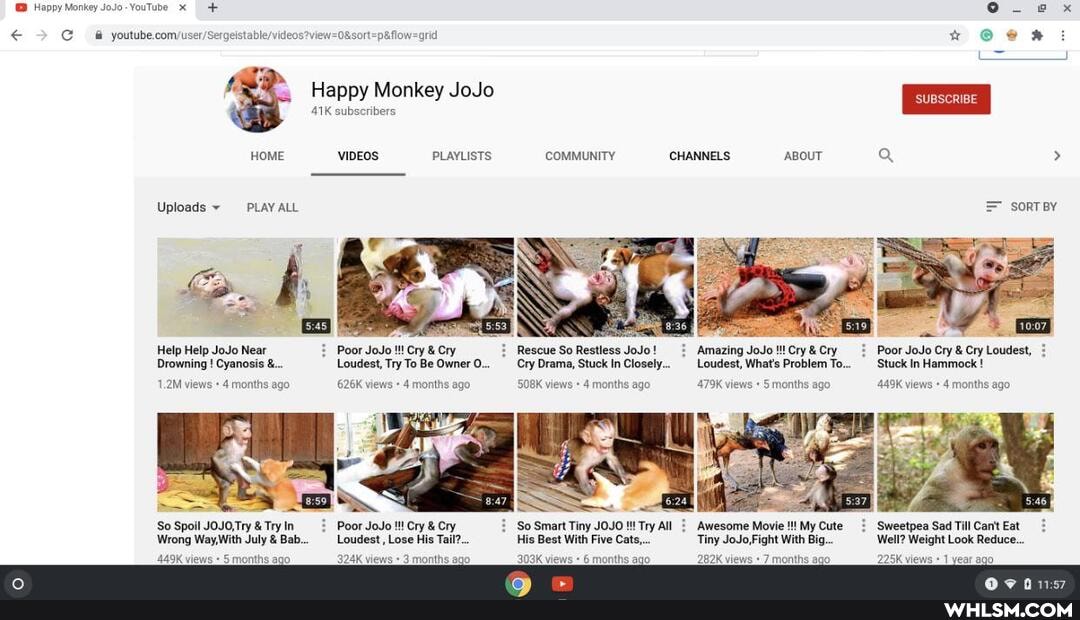The height and width of the screenshot is (620, 1080).
Task: Play the 6:24 cats video thumbnail
Action: [605, 462]
